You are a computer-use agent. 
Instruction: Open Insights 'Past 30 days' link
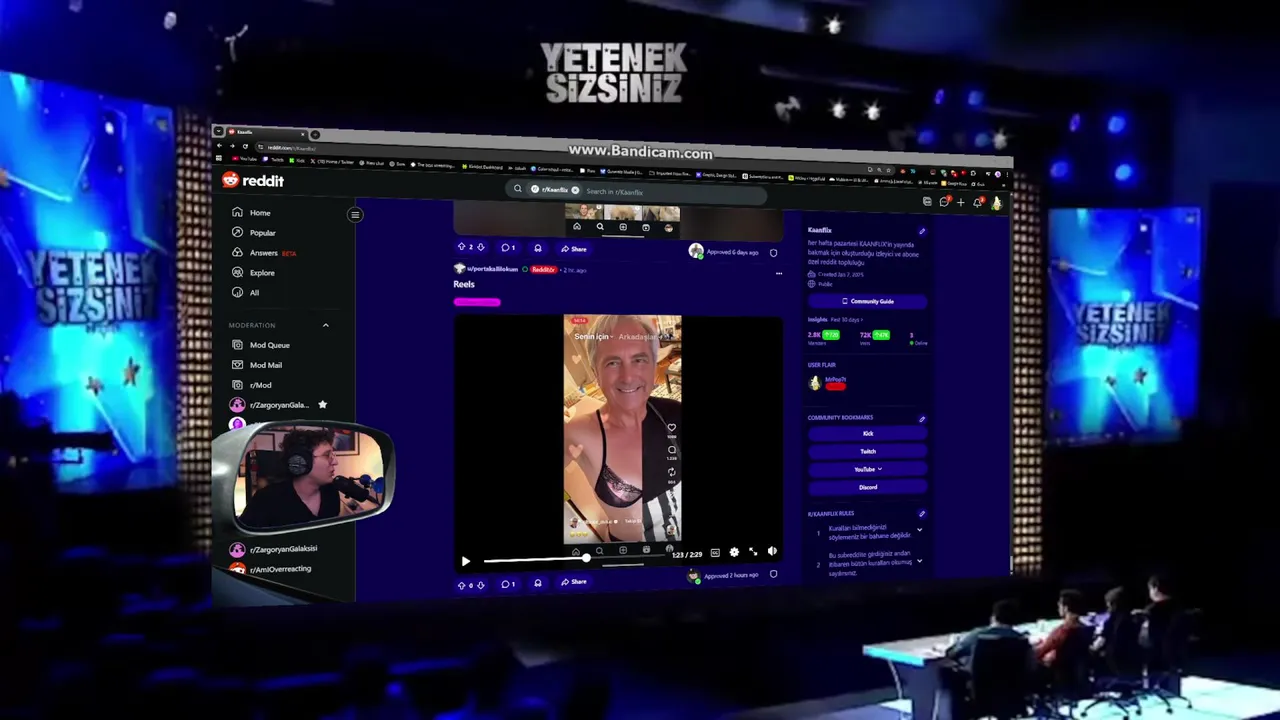click(845, 320)
